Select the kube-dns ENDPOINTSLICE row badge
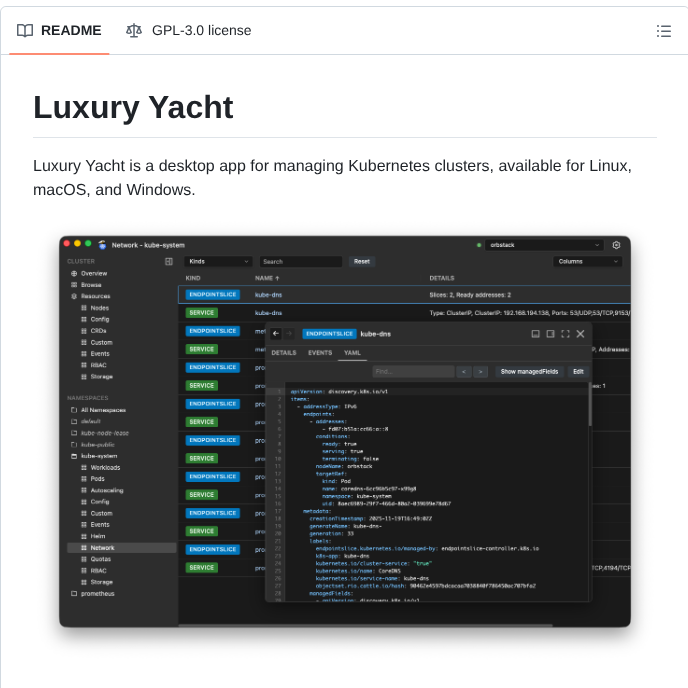 213,294
